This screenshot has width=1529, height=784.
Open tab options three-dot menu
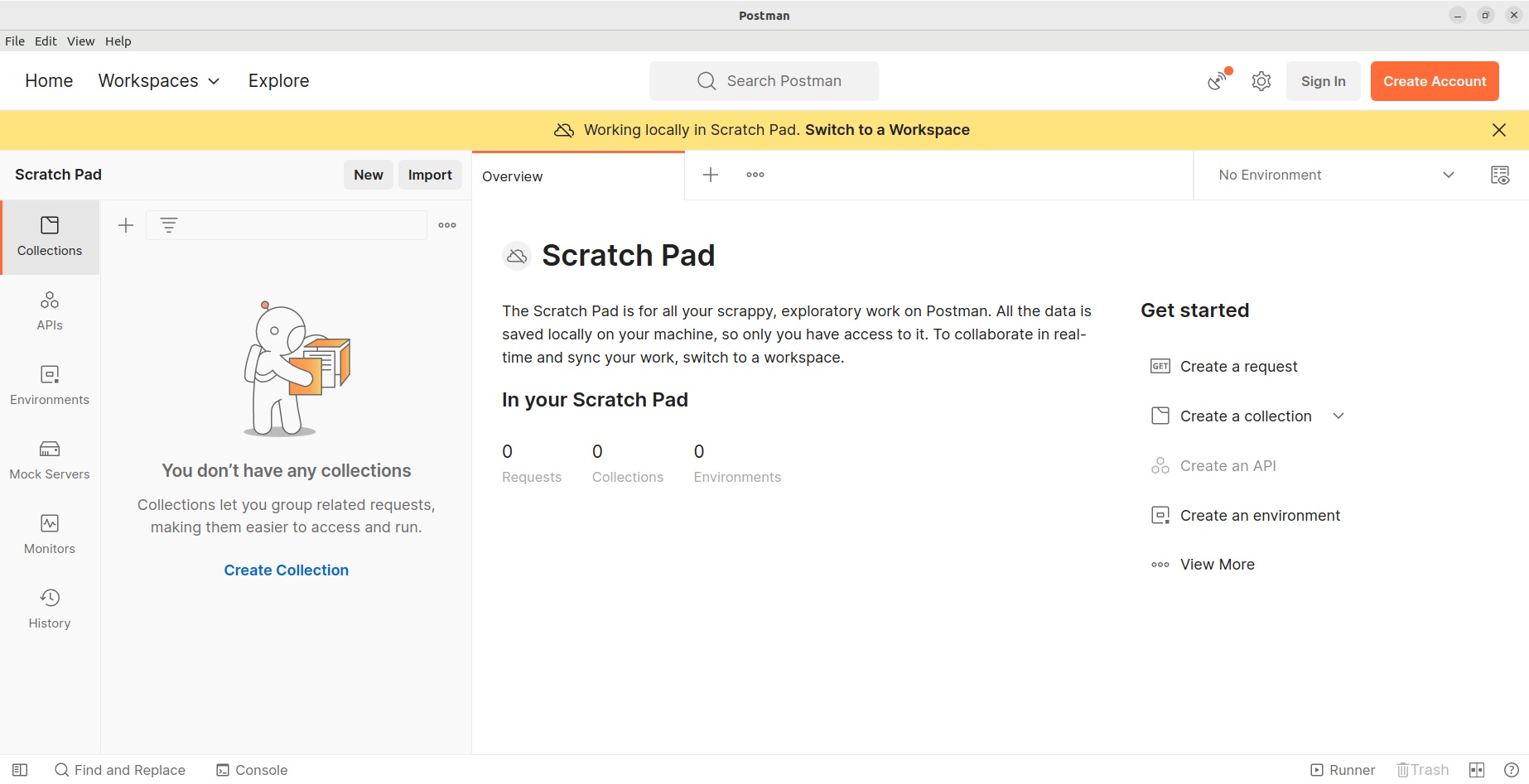point(755,175)
